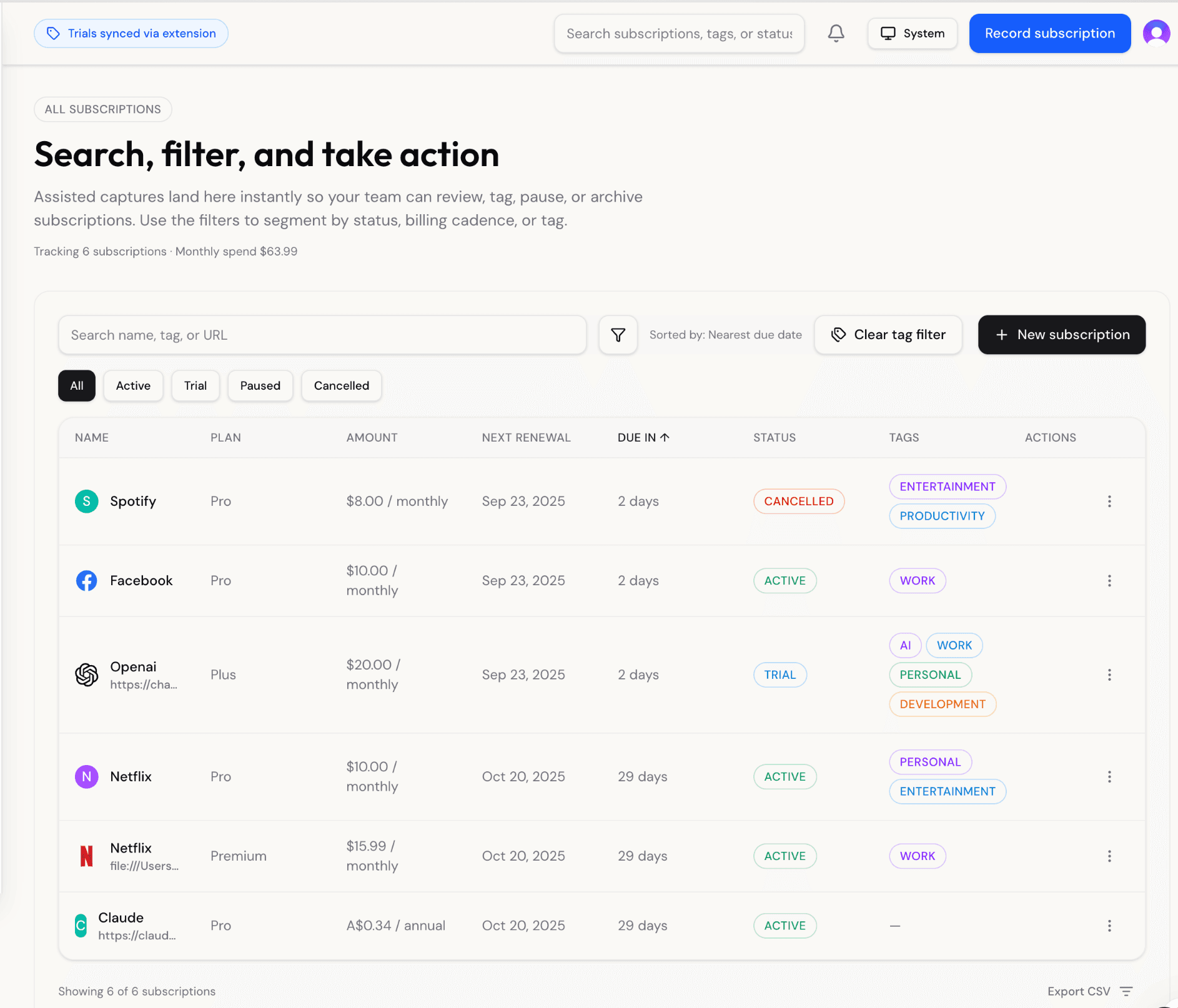Open actions menu for Spotify row
Image resolution: width=1178 pixels, height=1008 pixels.
point(1109,502)
